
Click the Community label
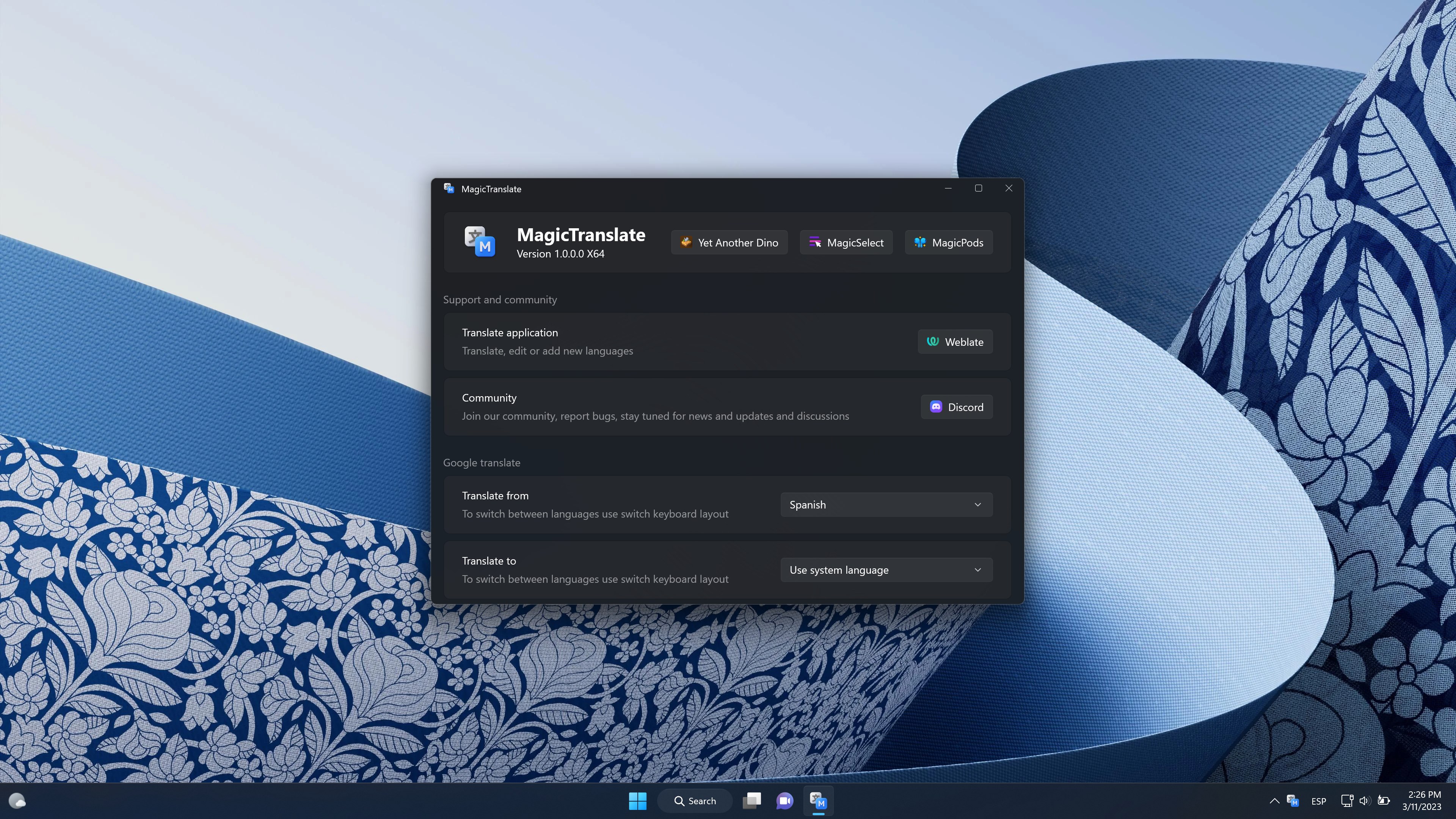pos(490,398)
